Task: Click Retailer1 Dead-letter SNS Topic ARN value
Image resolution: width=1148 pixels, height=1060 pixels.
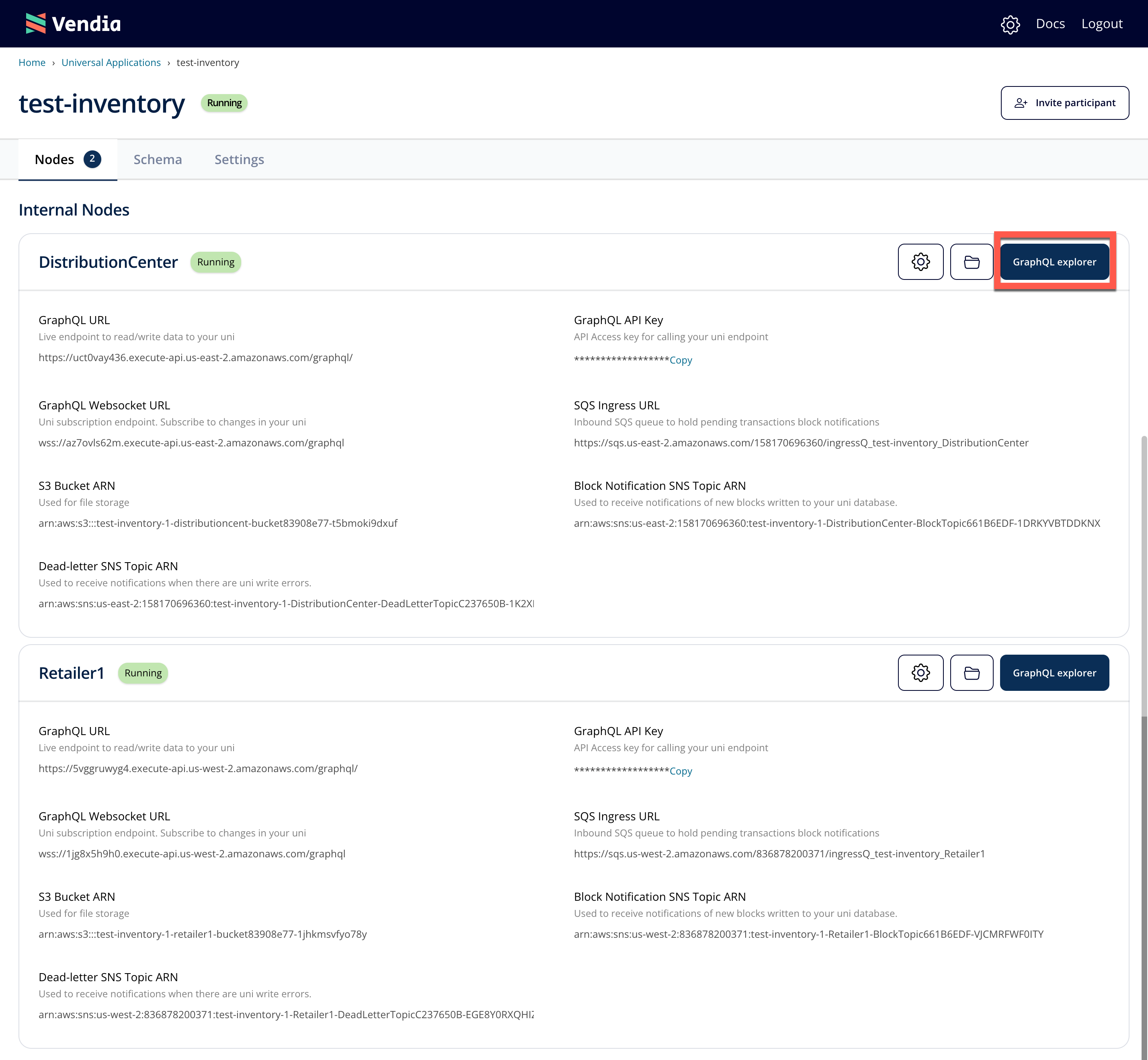Action: pyautogui.click(x=286, y=1014)
